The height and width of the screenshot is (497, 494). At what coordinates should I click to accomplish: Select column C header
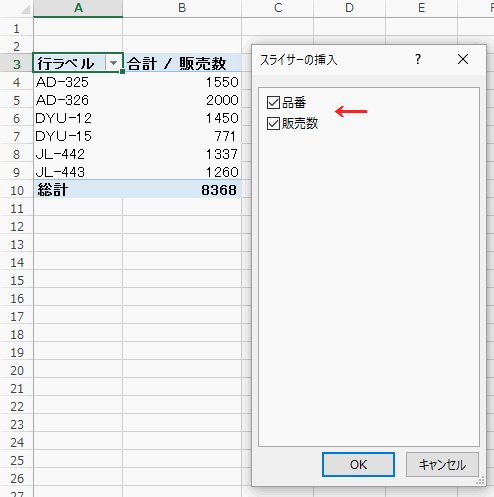coord(278,8)
